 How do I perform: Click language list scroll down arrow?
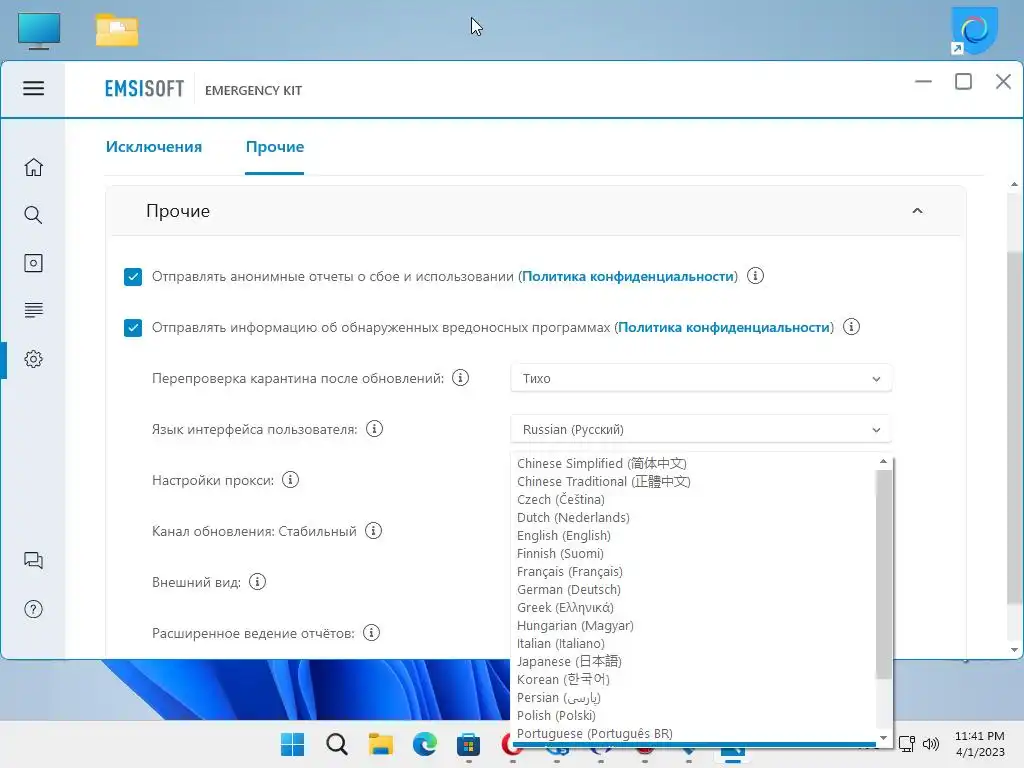(884, 738)
